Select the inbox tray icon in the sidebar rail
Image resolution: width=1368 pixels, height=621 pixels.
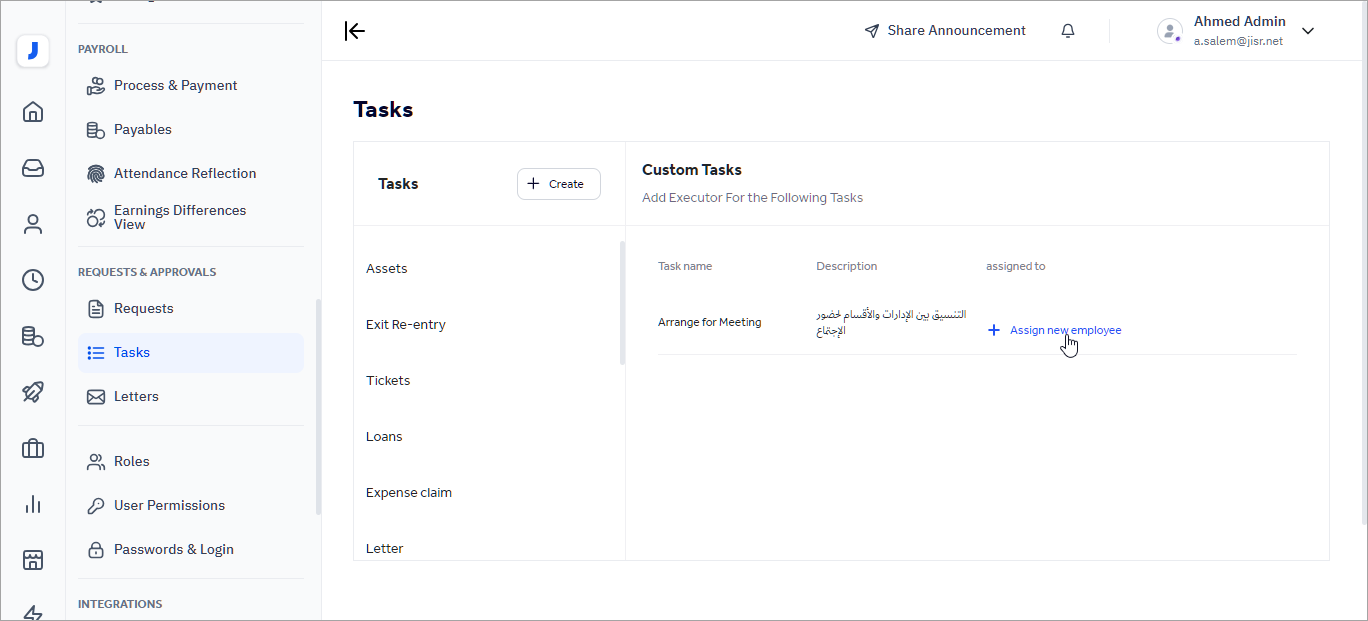pyautogui.click(x=33, y=168)
